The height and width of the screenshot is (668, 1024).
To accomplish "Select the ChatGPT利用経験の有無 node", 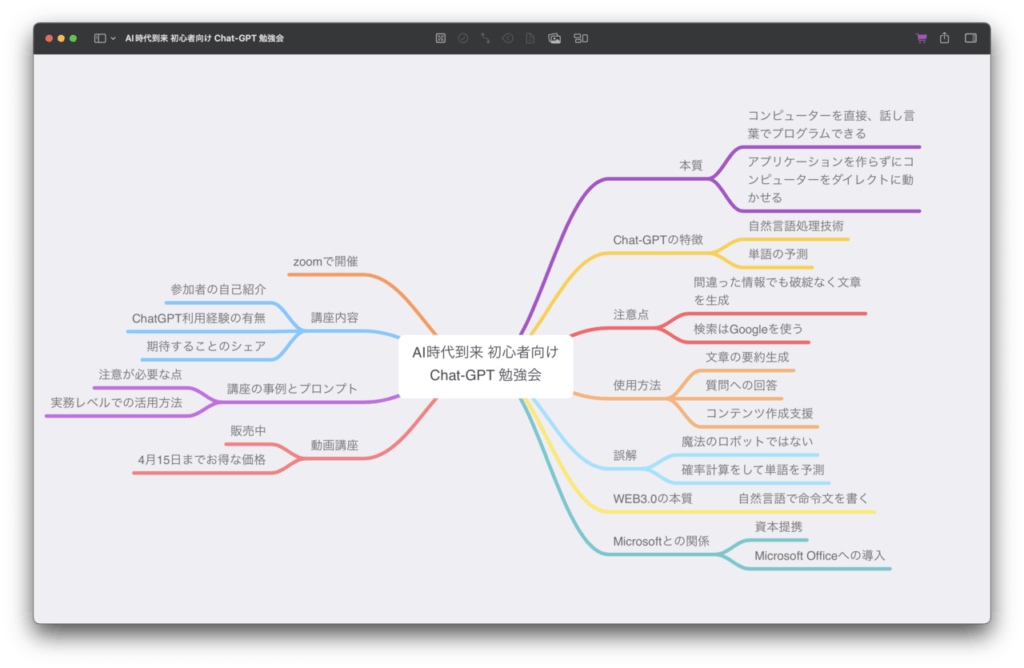I will (199, 319).
